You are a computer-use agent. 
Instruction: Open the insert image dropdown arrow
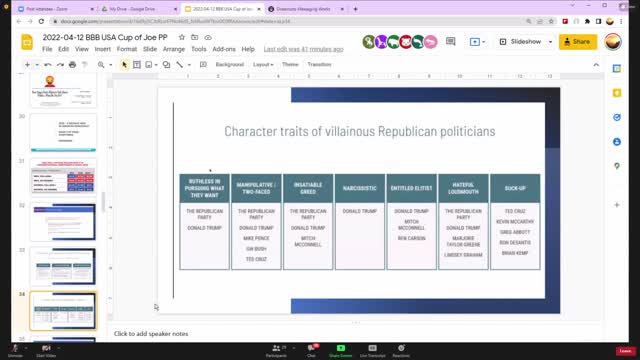click(156, 65)
